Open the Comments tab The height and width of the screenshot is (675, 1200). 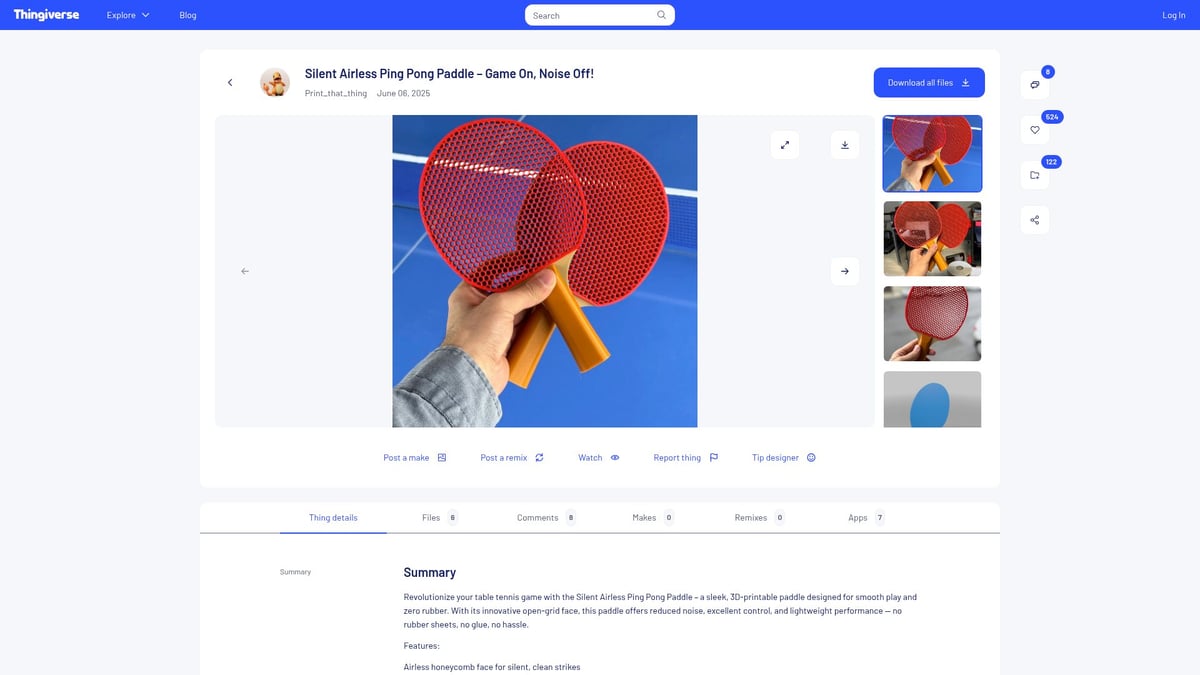point(545,518)
